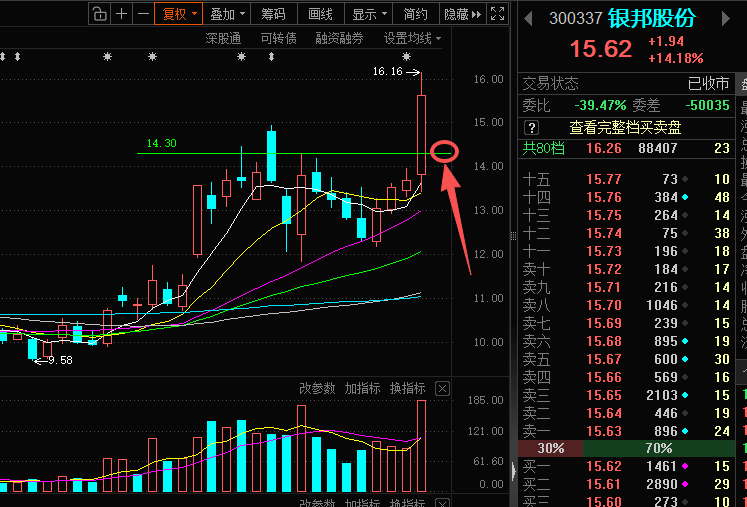747x507 pixels.
Task: Click the tallest volume bar at right
Action: (x=422, y=446)
